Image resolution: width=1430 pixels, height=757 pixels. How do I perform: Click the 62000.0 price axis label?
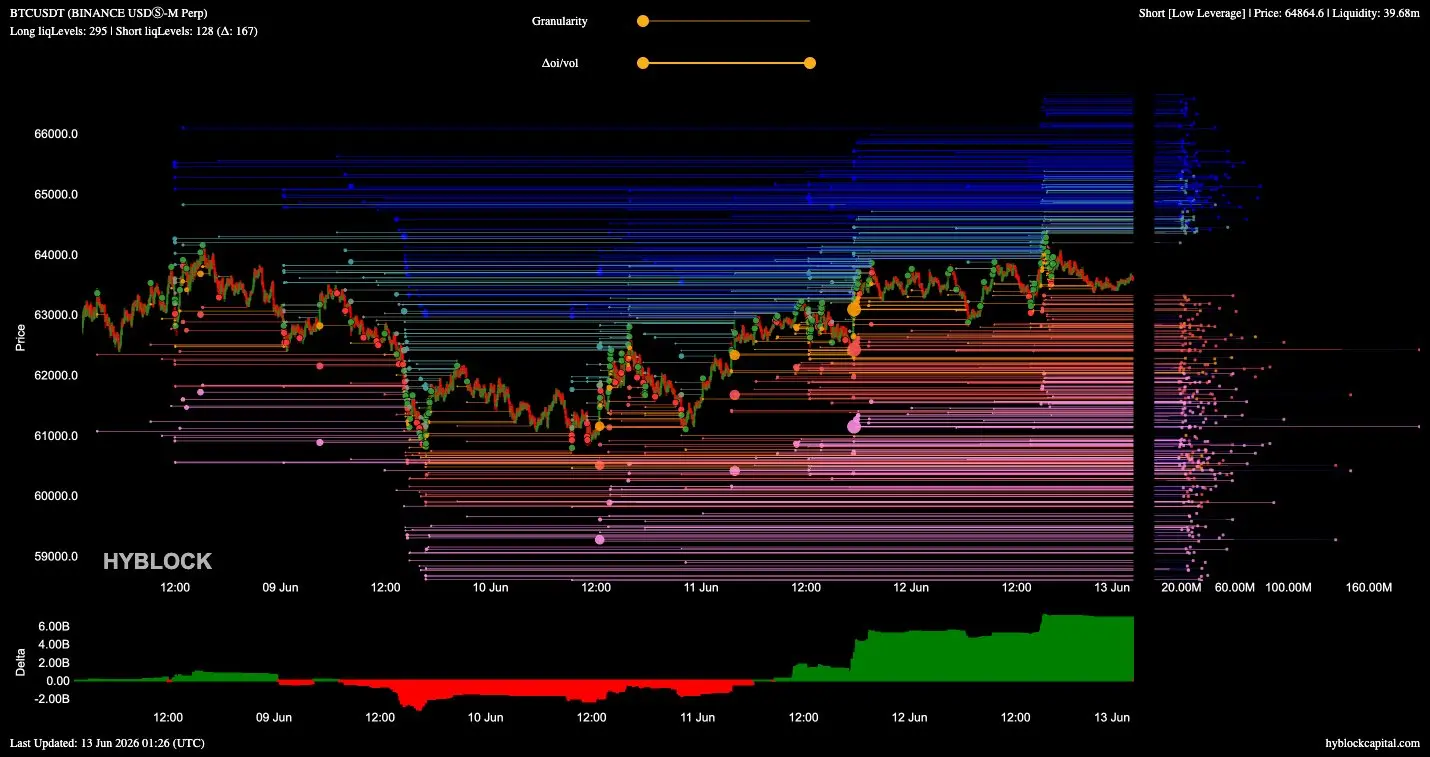[57, 375]
